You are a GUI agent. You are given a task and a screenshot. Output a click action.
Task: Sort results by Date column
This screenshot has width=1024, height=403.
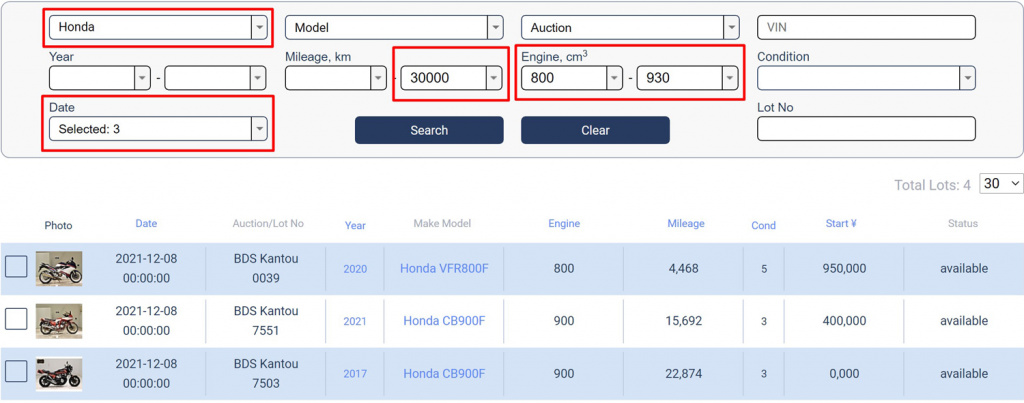tap(146, 223)
